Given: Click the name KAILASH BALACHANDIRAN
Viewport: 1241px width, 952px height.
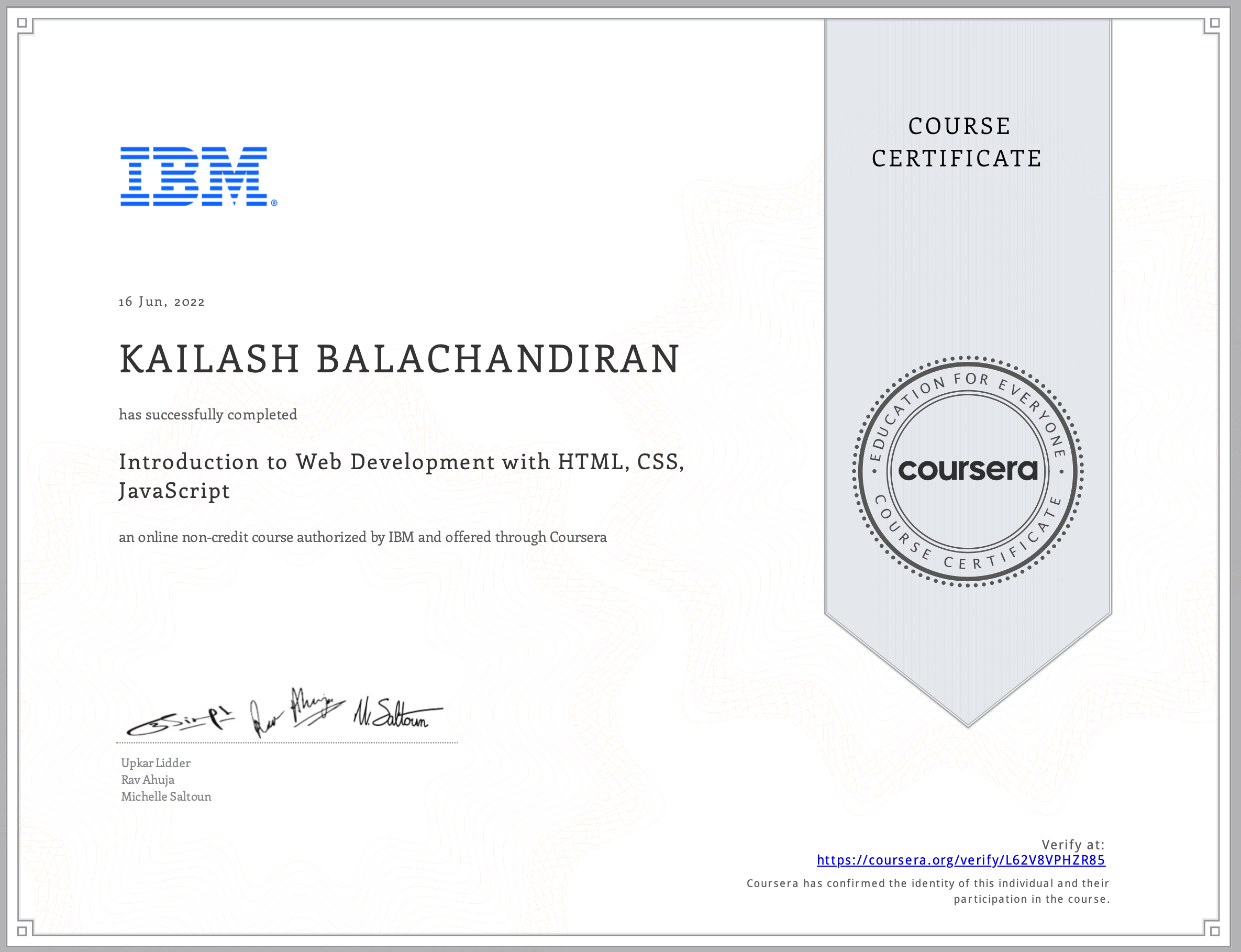Looking at the screenshot, I should click(399, 359).
